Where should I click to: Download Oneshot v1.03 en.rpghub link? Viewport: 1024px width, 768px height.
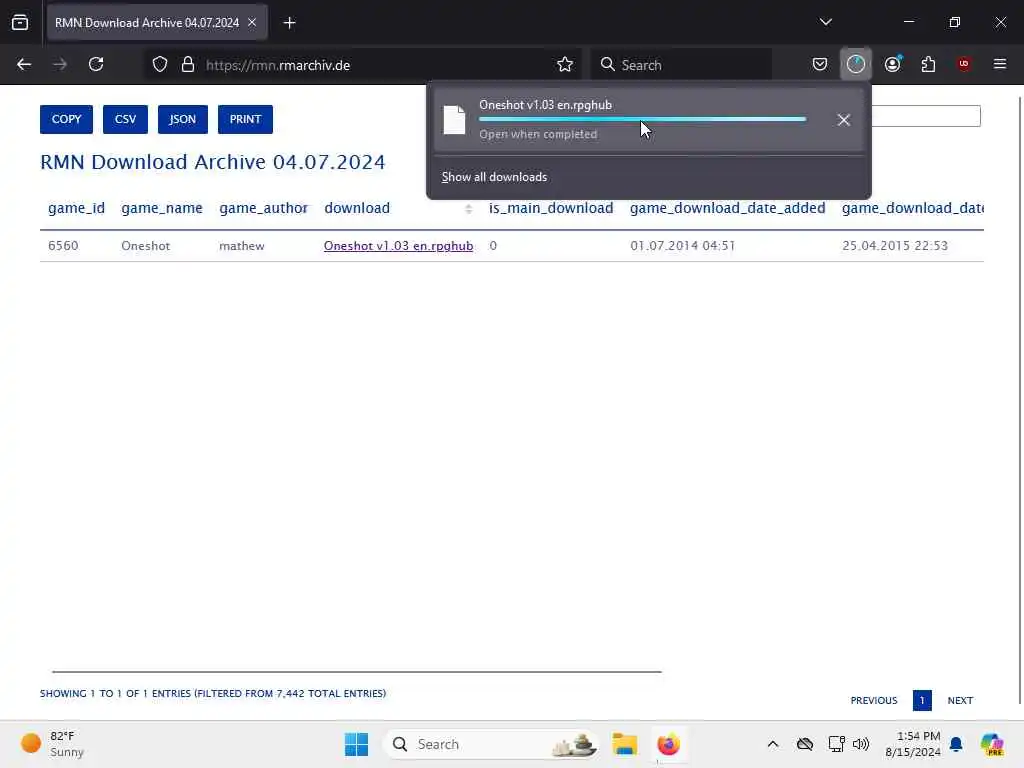coord(398,246)
